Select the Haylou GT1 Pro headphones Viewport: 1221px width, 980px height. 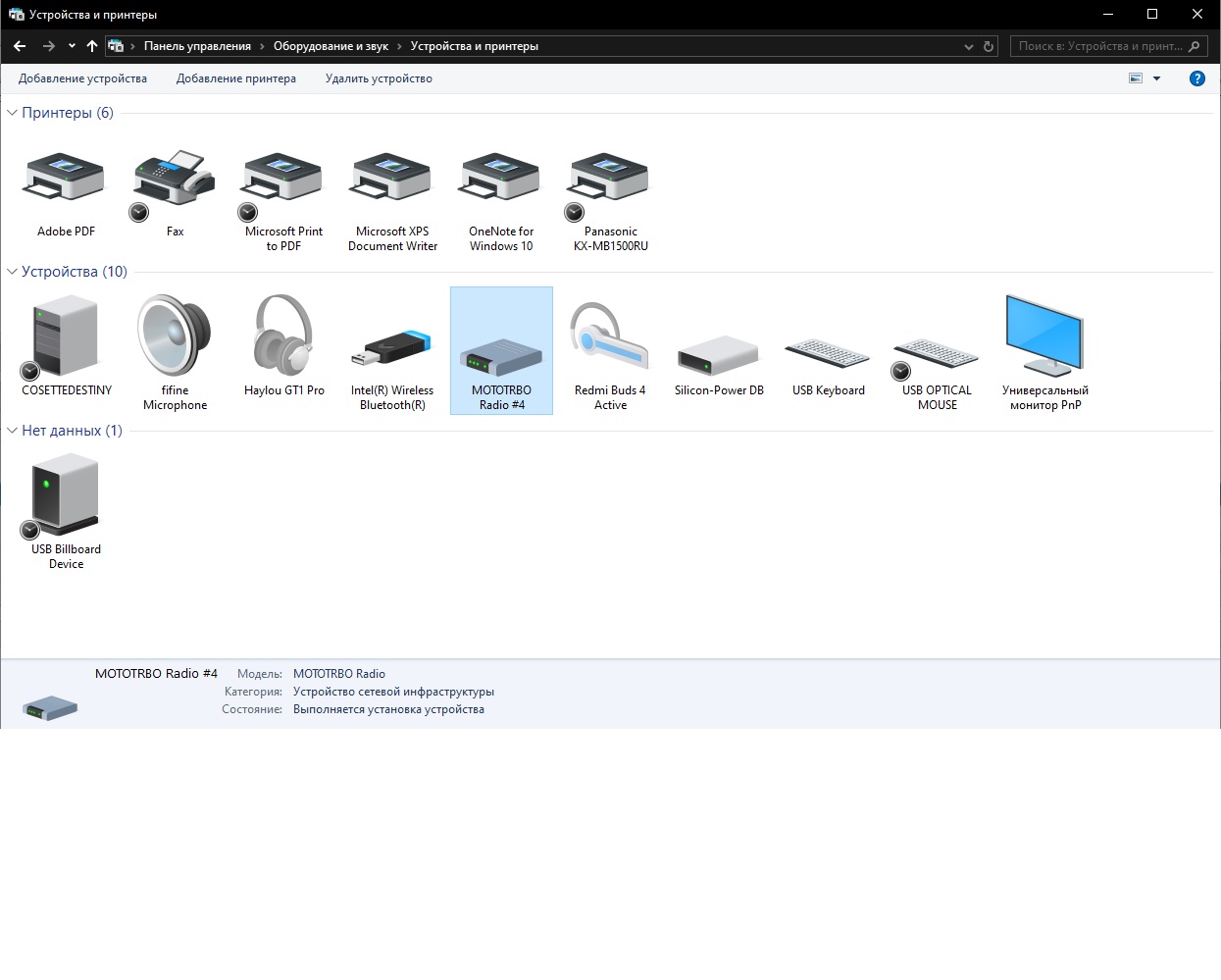[283, 337]
